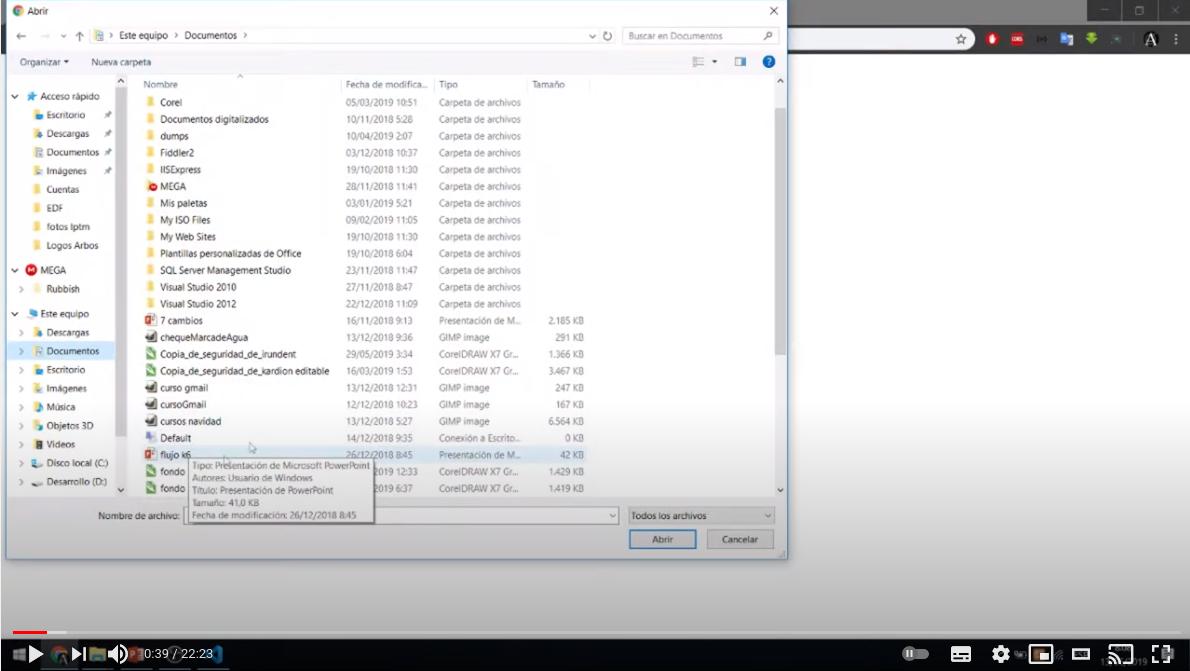Click the Abrir button
The width and height of the screenshot is (1190, 671).
pyautogui.click(x=663, y=539)
